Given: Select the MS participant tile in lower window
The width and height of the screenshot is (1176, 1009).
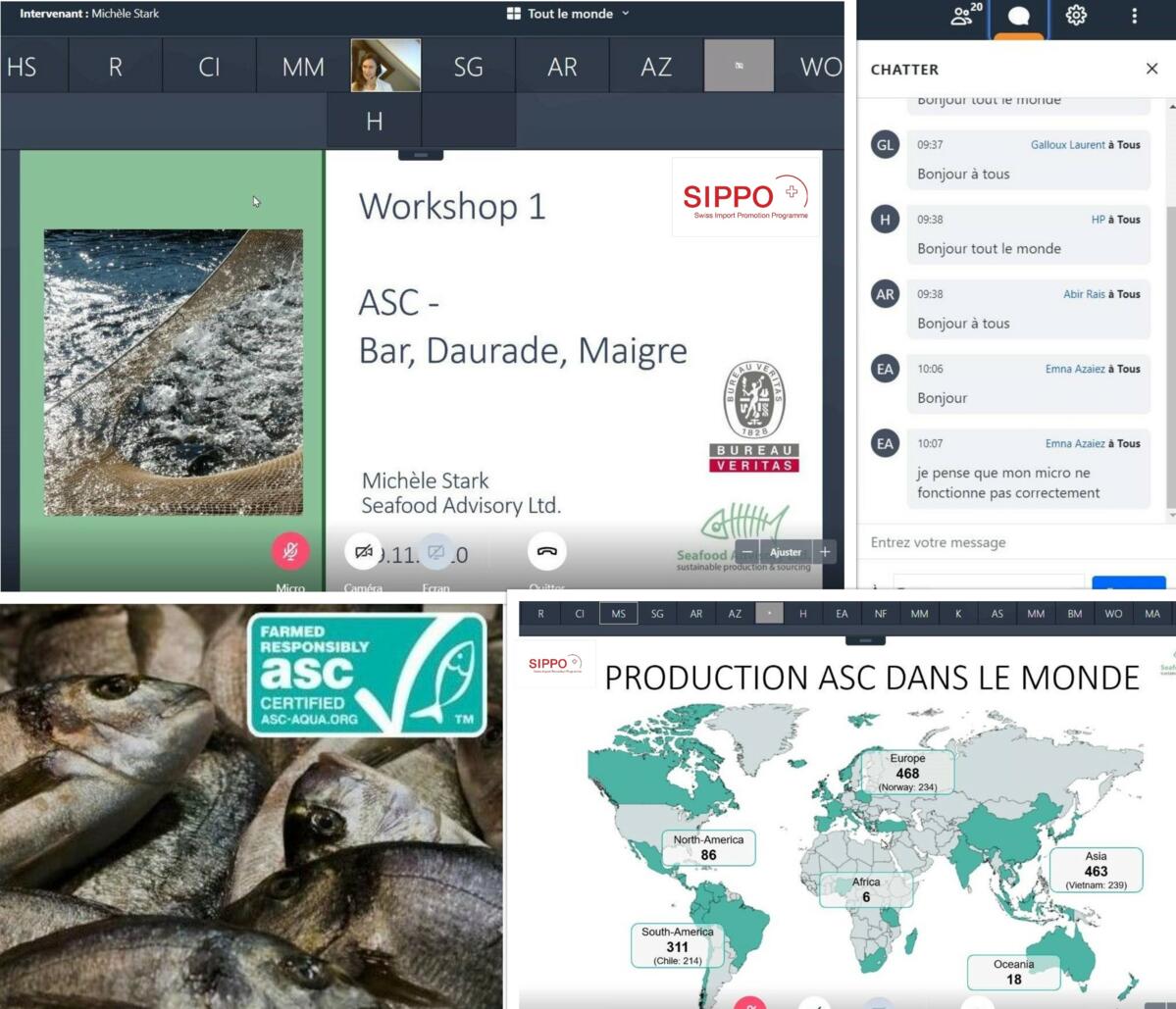Looking at the screenshot, I should pyautogui.click(x=618, y=614).
